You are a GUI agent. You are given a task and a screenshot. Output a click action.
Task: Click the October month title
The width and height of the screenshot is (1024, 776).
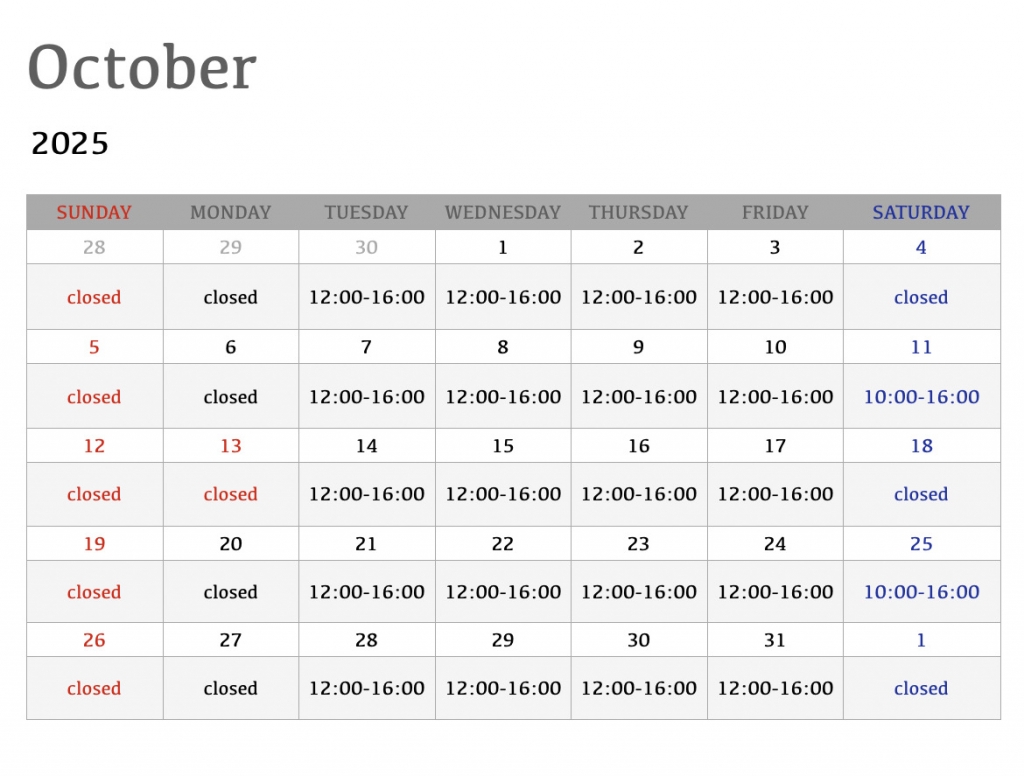click(x=142, y=68)
